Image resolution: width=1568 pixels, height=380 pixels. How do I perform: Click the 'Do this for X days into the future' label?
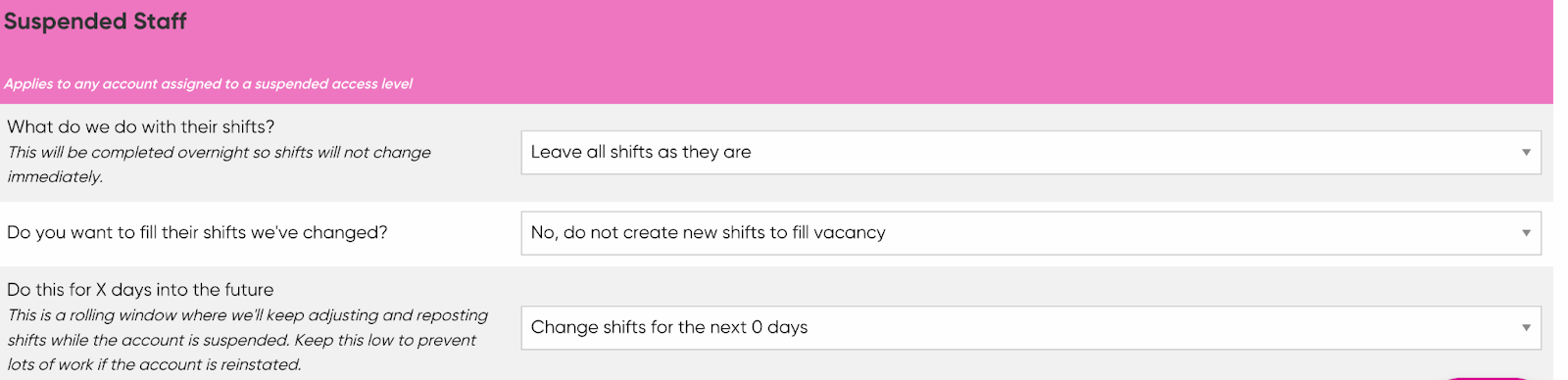[x=140, y=290]
